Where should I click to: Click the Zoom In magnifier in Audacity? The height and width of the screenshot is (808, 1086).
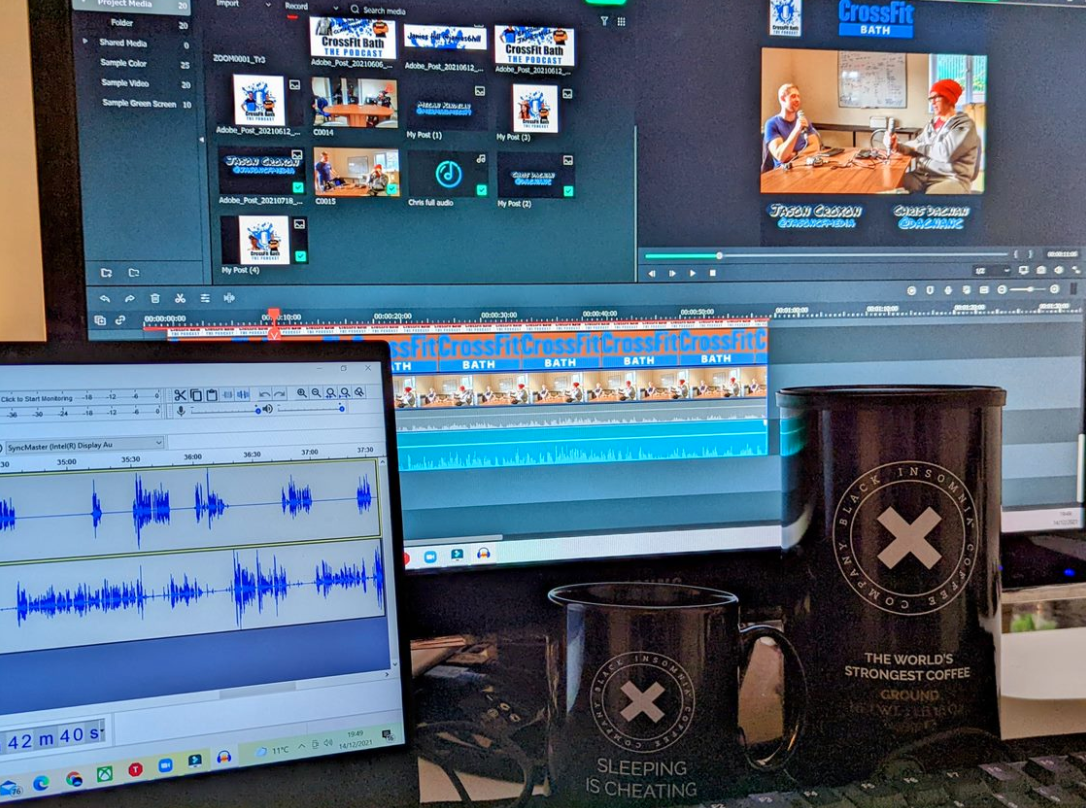(301, 393)
